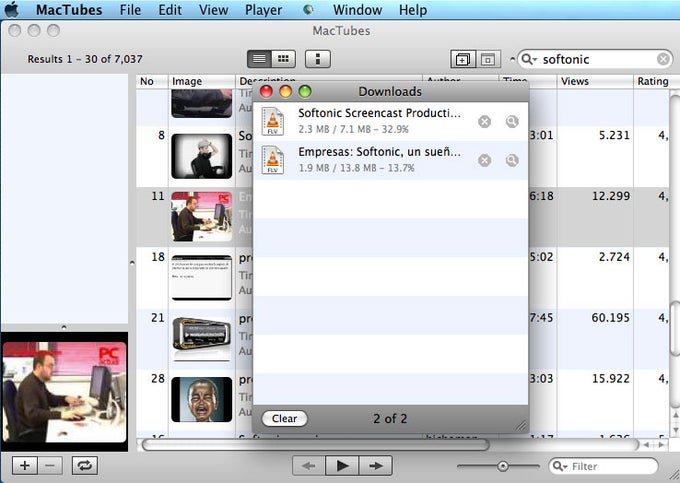
Task: Reveal Softonic Screencast download in Finder
Action: (512, 122)
